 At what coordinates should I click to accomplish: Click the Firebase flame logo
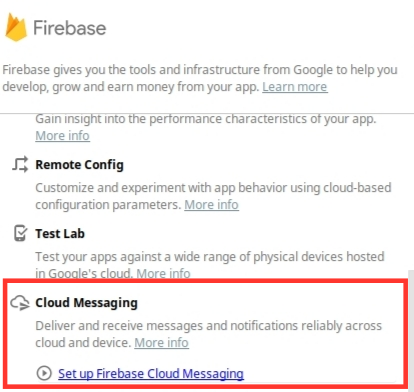tap(16, 27)
